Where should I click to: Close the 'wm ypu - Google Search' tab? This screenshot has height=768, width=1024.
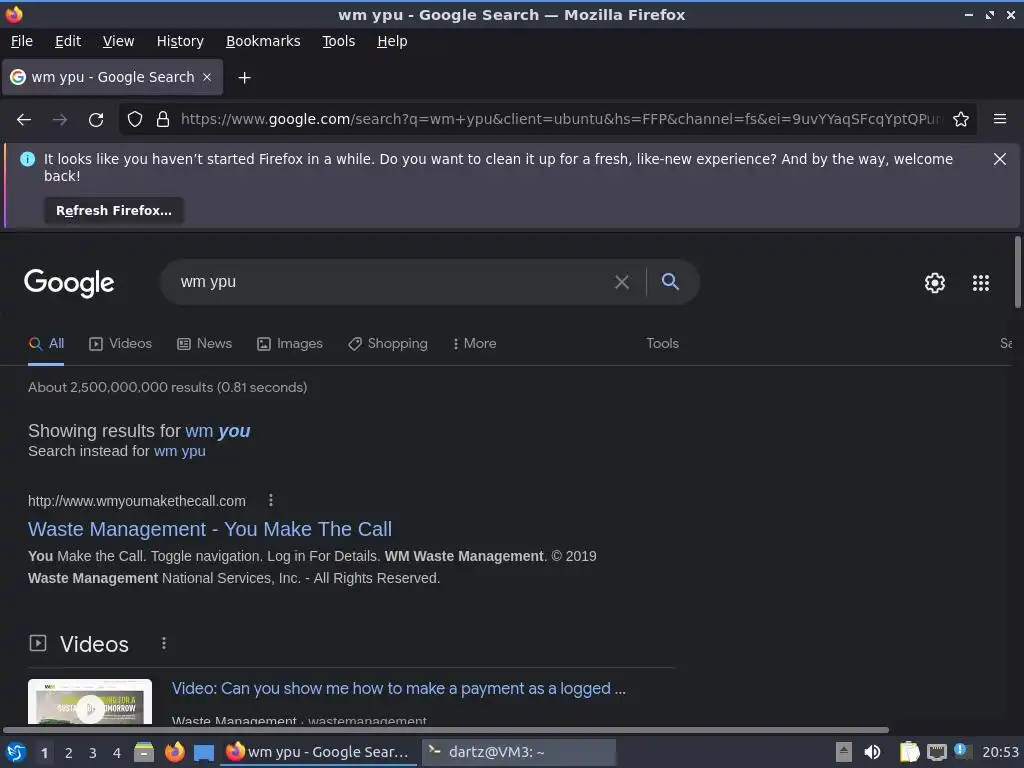tap(207, 77)
